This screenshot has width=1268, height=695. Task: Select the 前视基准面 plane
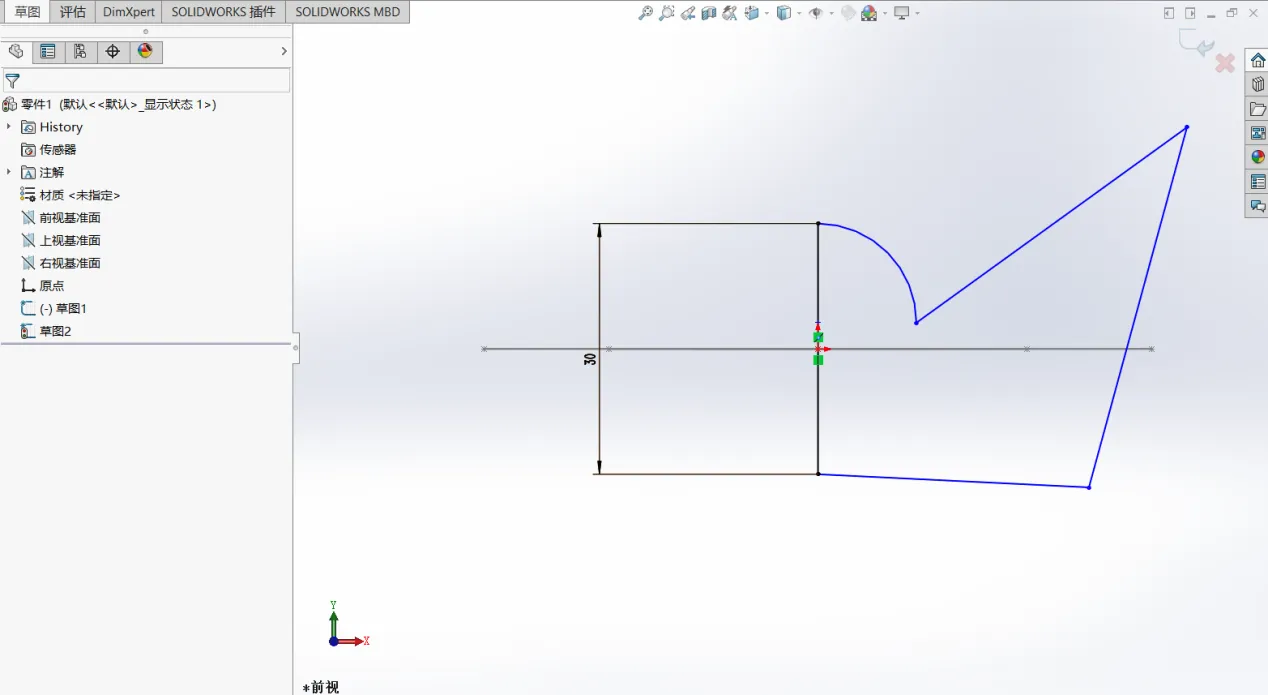pos(60,218)
